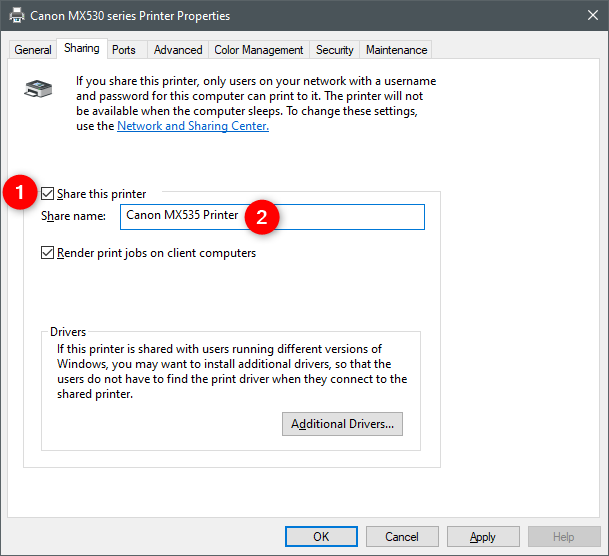Go to Color Management tab

click(259, 50)
